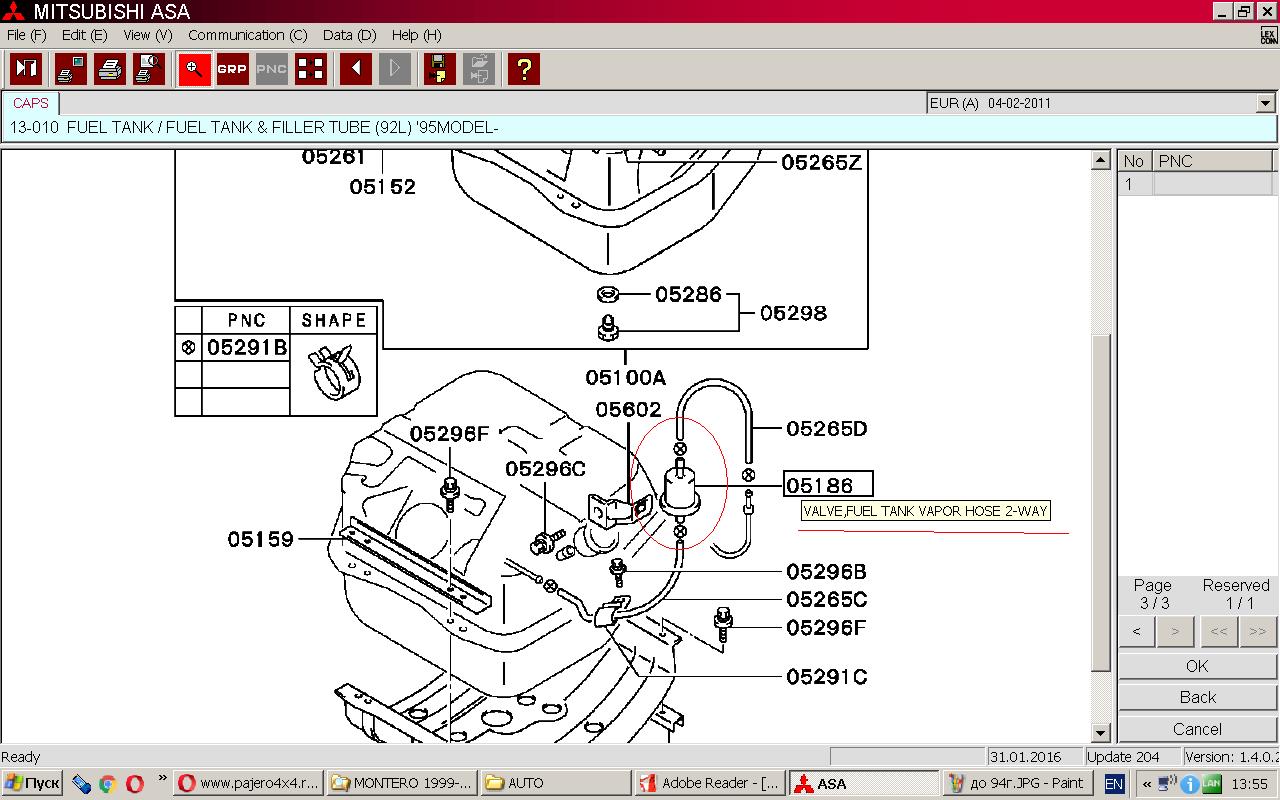Expand the EUR (A) region dropdown

pos(1265,103)
